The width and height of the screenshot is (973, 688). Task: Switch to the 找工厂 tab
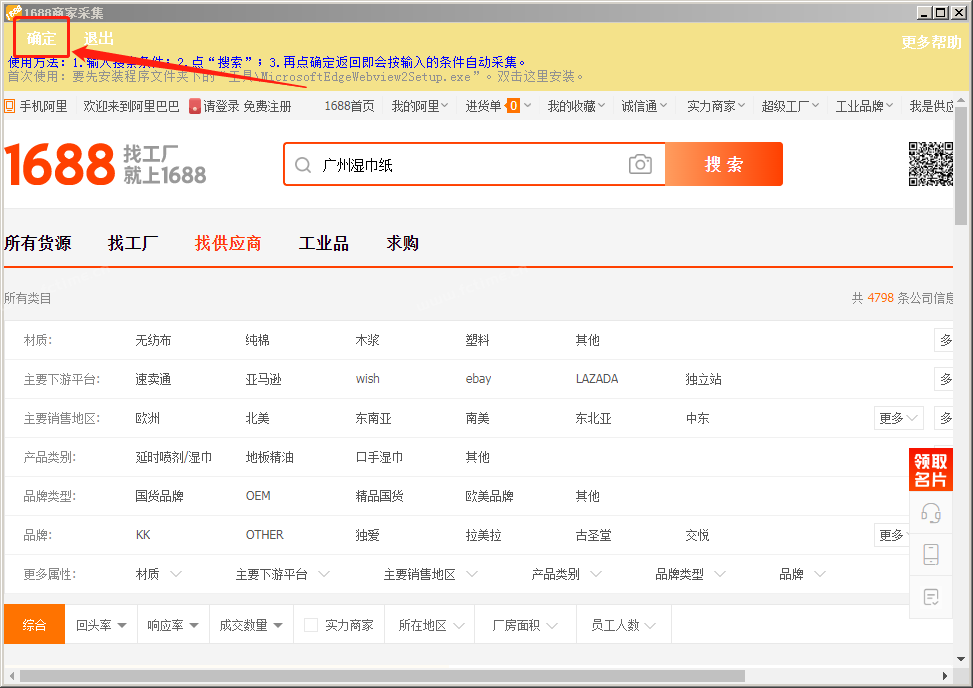click(x=133, y=243)
